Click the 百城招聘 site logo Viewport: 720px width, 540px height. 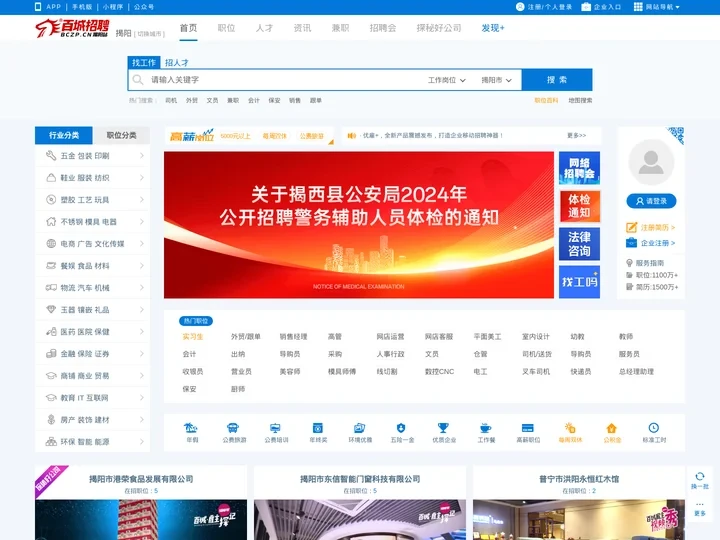point(72,28)
